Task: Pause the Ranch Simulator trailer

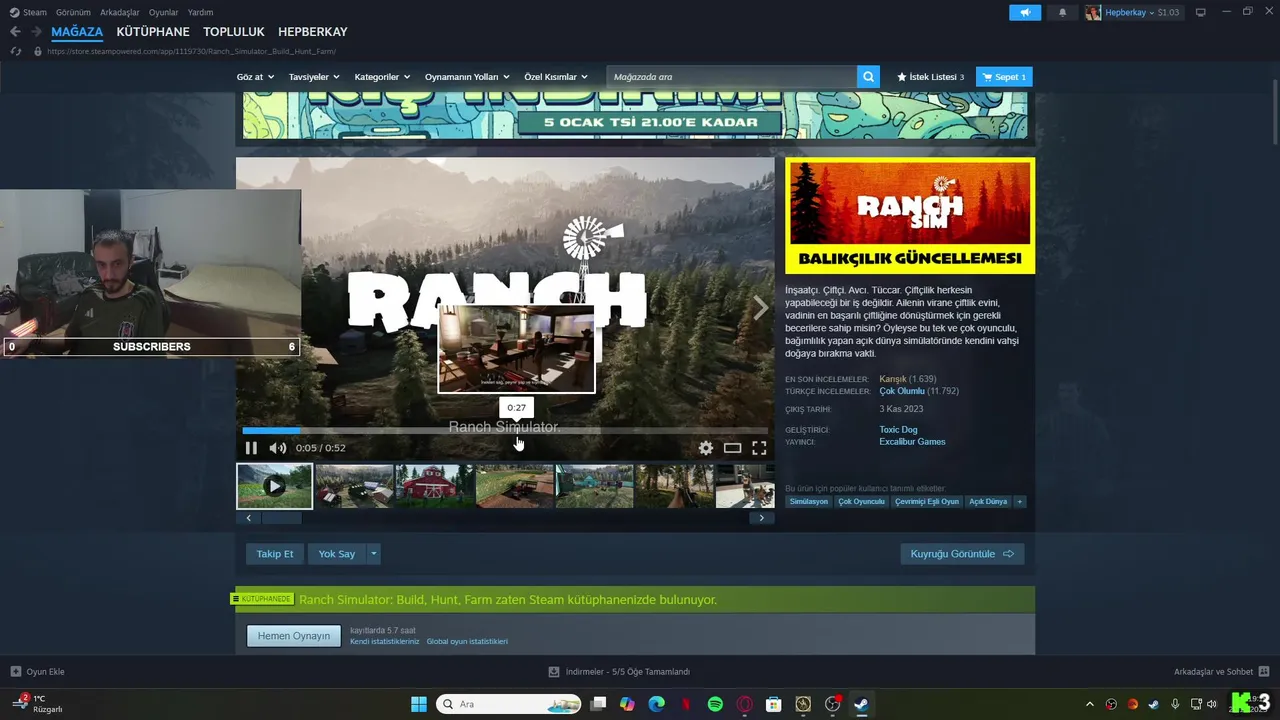Action: (251, 448)
